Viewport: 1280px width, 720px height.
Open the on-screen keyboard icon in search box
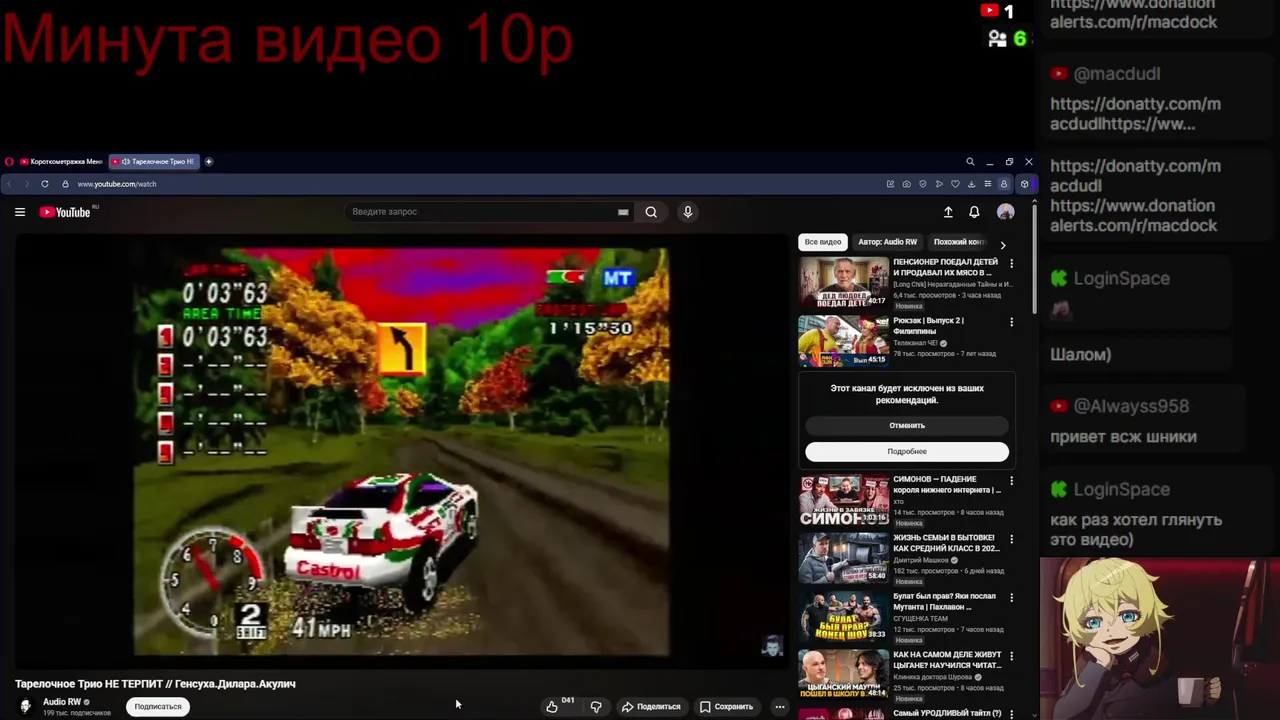coord(623,212)
